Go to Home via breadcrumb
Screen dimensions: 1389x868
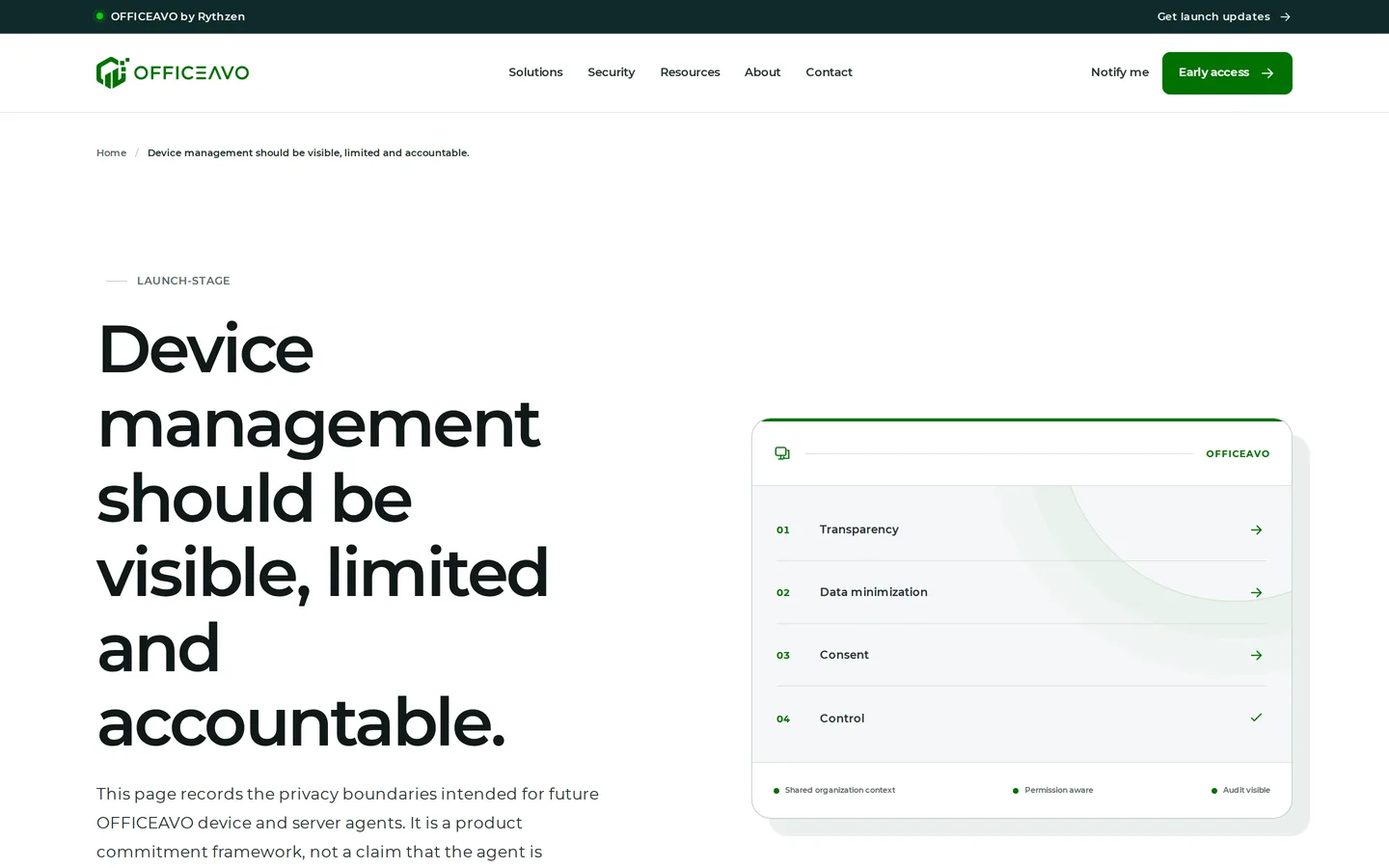click(111, 153)
